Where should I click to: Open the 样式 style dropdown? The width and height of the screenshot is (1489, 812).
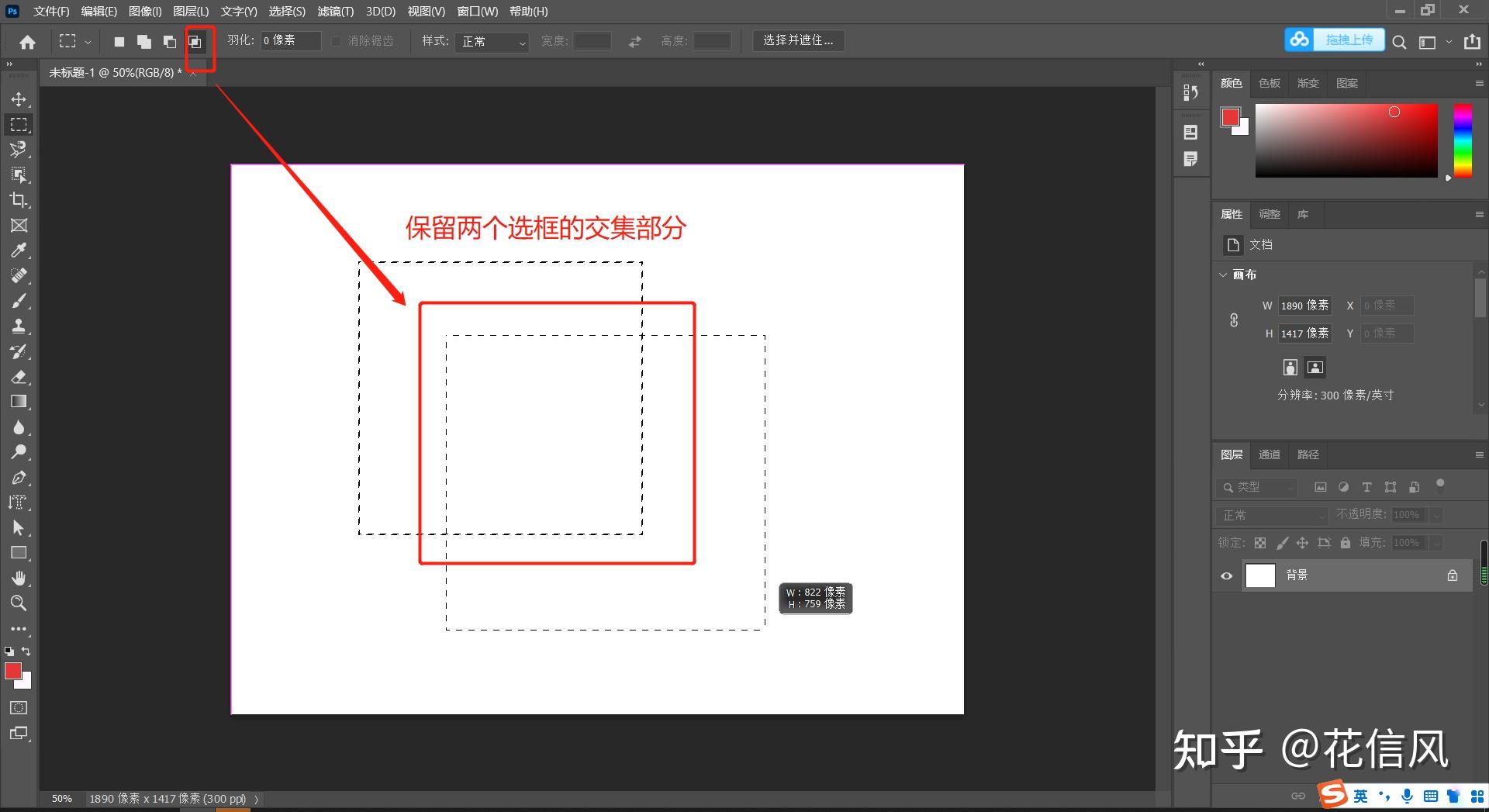point(493,41)
